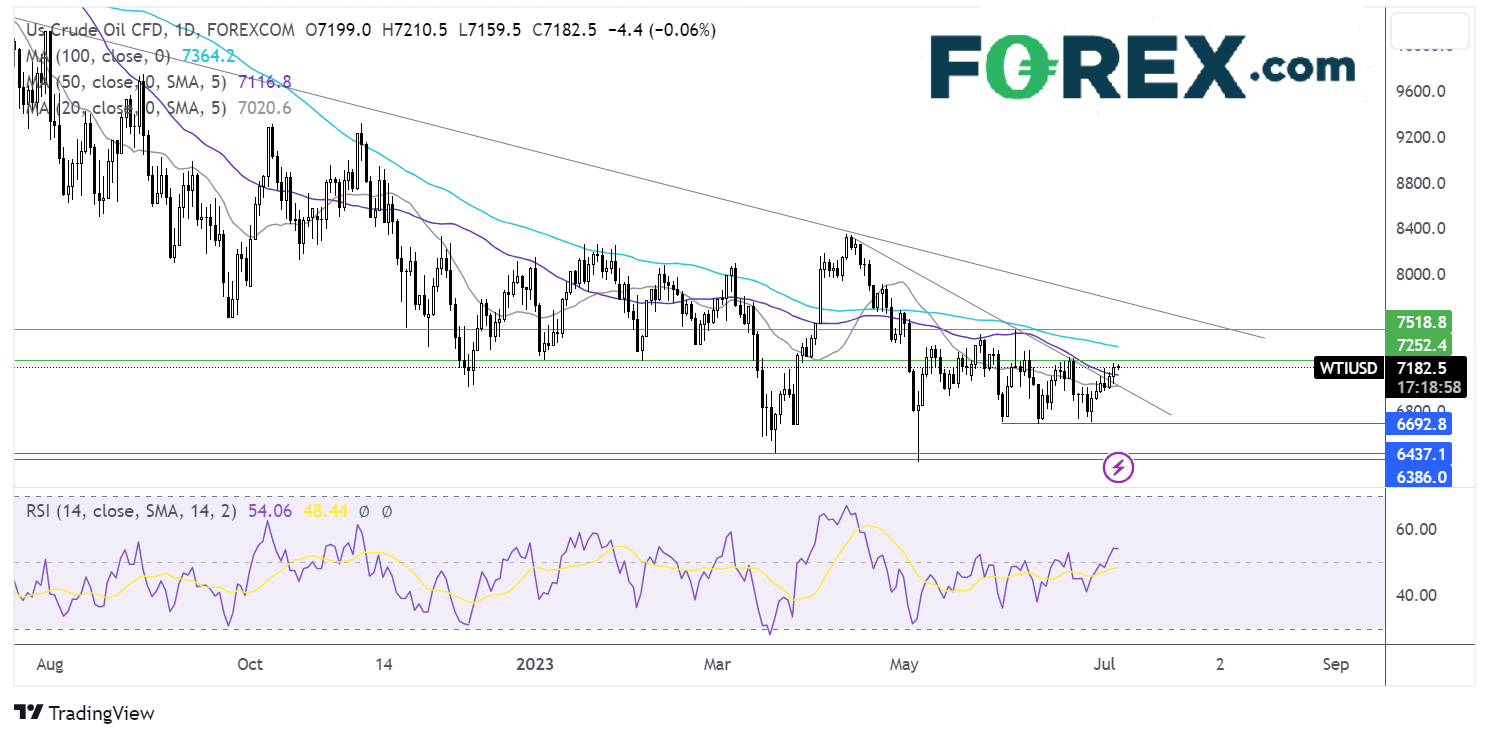Screen dimensions: 1490x738
Task: Click the Jul label on time axis
Action: pos(1104,664)
